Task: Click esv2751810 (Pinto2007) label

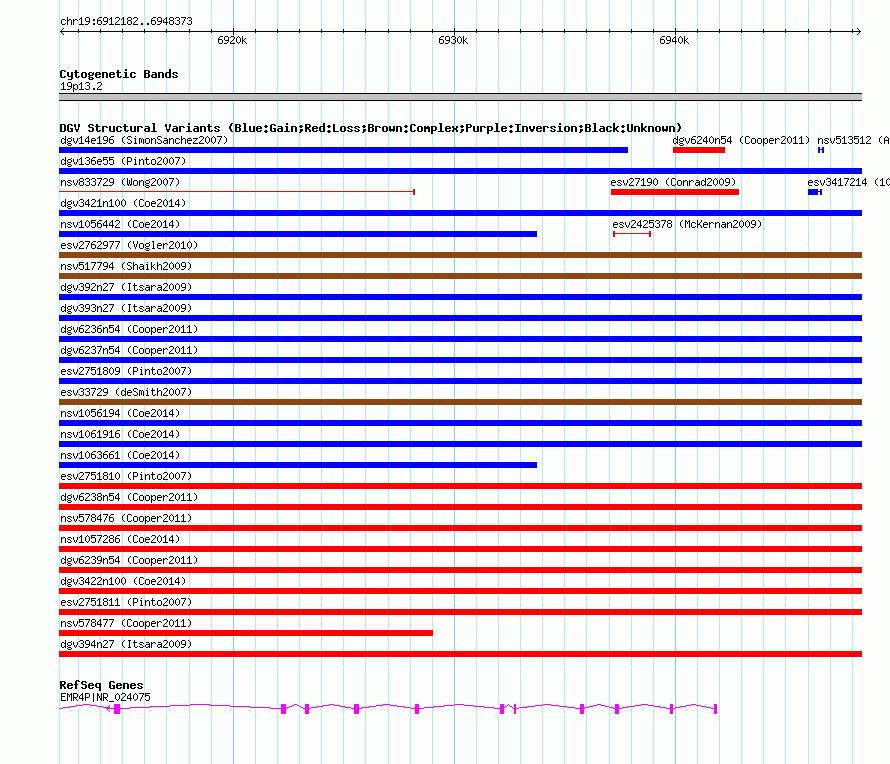Action: coord(126,476)
